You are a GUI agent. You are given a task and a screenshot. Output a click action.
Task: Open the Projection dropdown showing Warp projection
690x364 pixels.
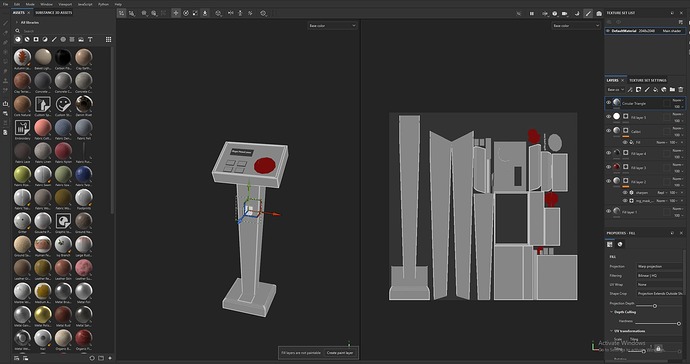point(660,266)
